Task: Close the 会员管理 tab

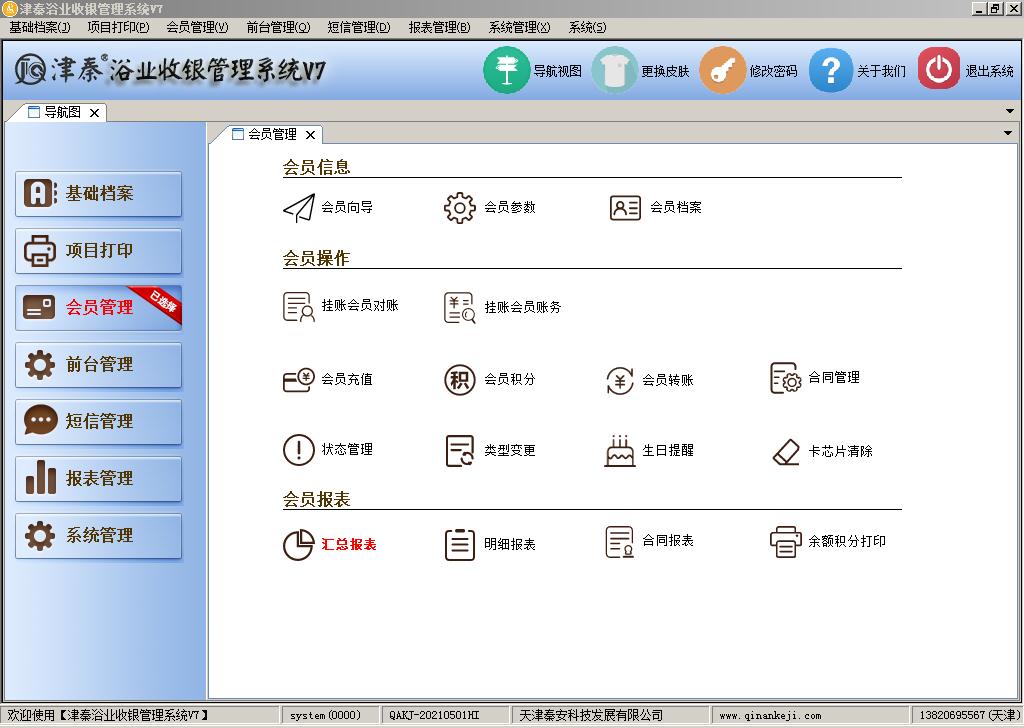Action: 310,135
